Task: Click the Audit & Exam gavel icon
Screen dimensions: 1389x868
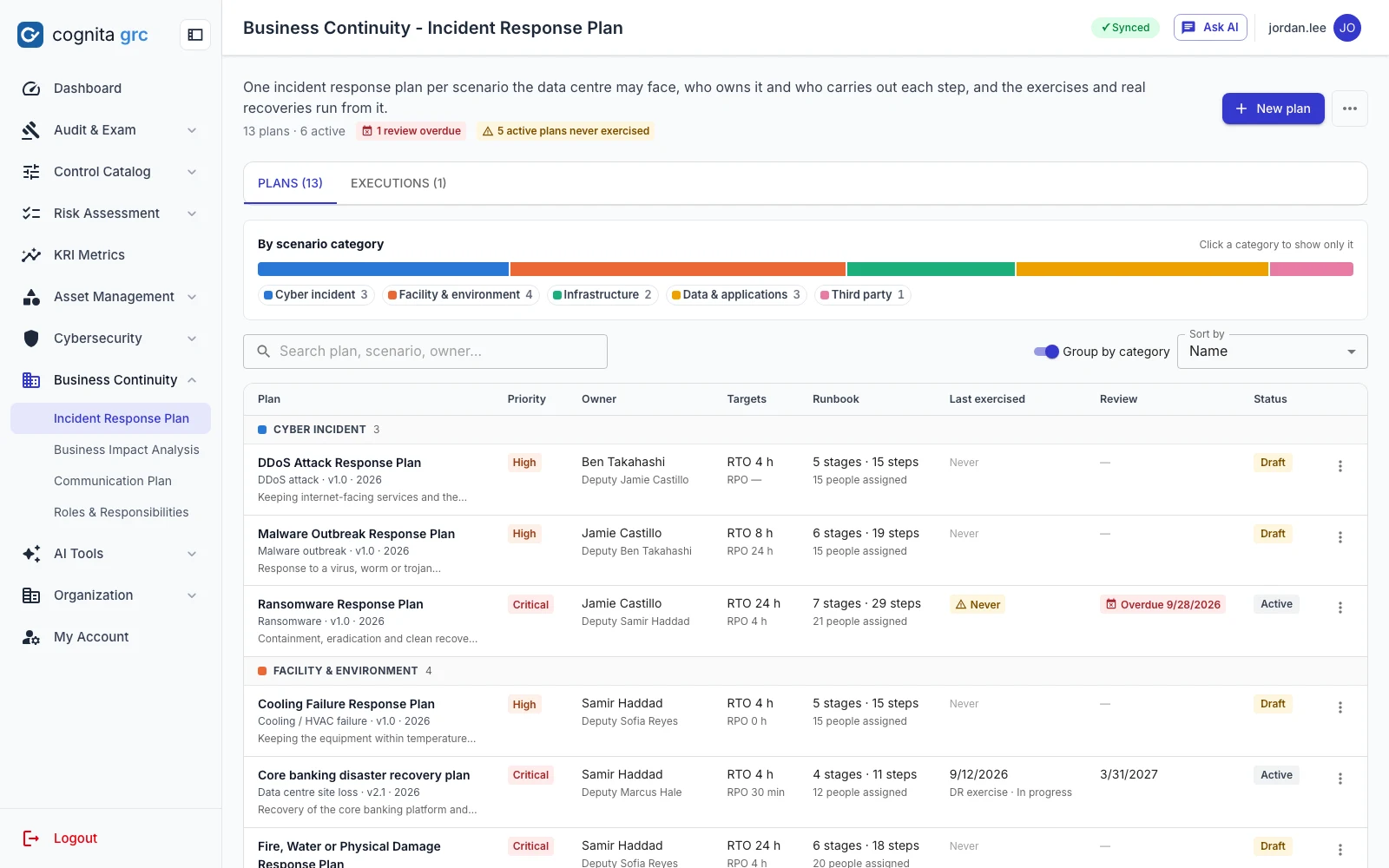Action: tap(31, 130)
